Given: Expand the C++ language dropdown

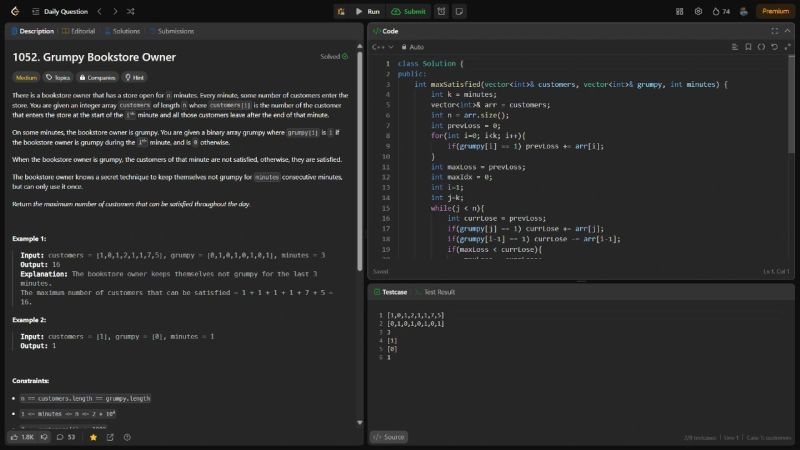Looking at the screenshot, I should click(x=381, y=47).
